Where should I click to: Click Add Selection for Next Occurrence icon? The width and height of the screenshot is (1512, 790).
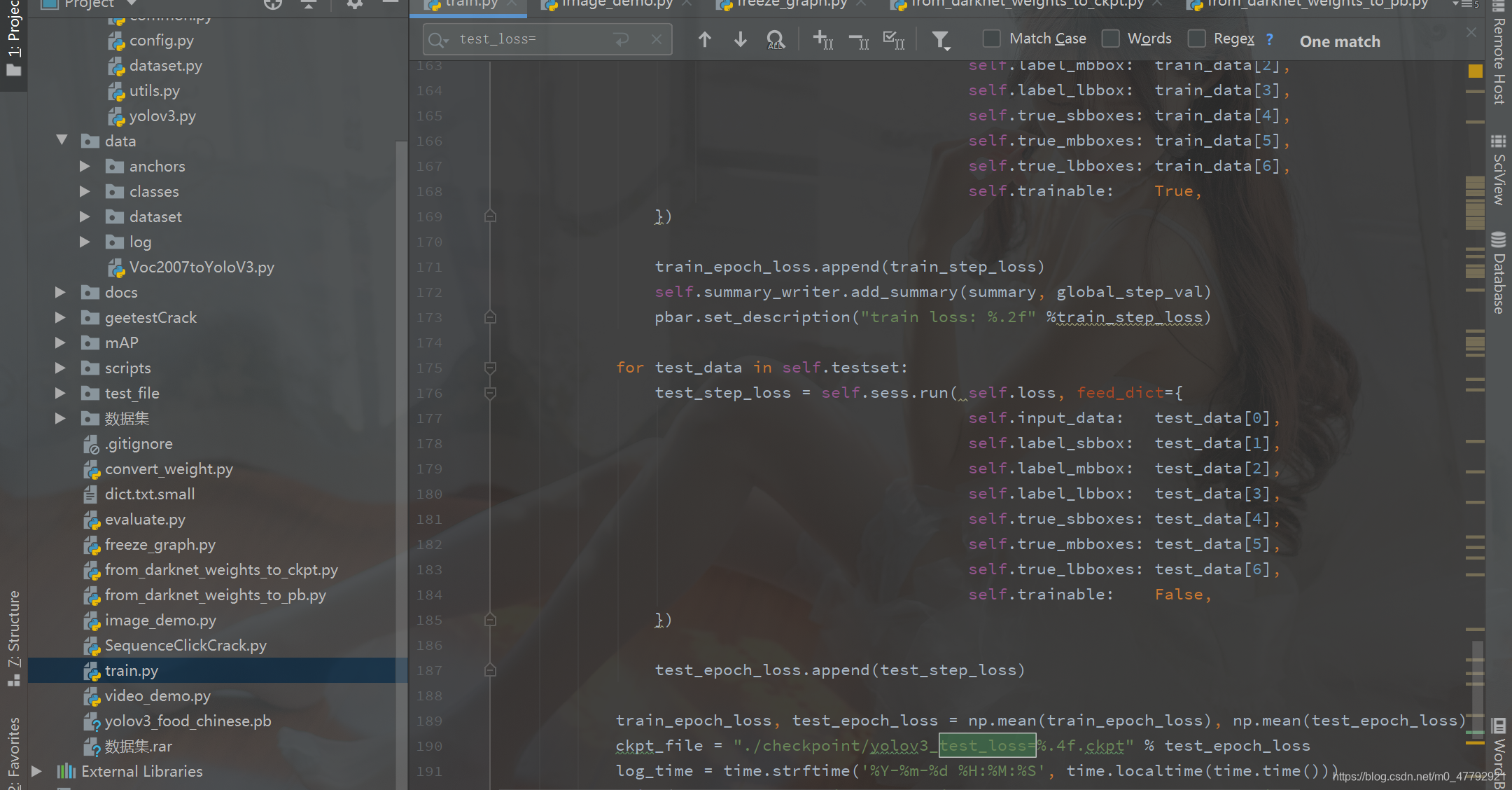pyautogui.click(x=822, y=40)
